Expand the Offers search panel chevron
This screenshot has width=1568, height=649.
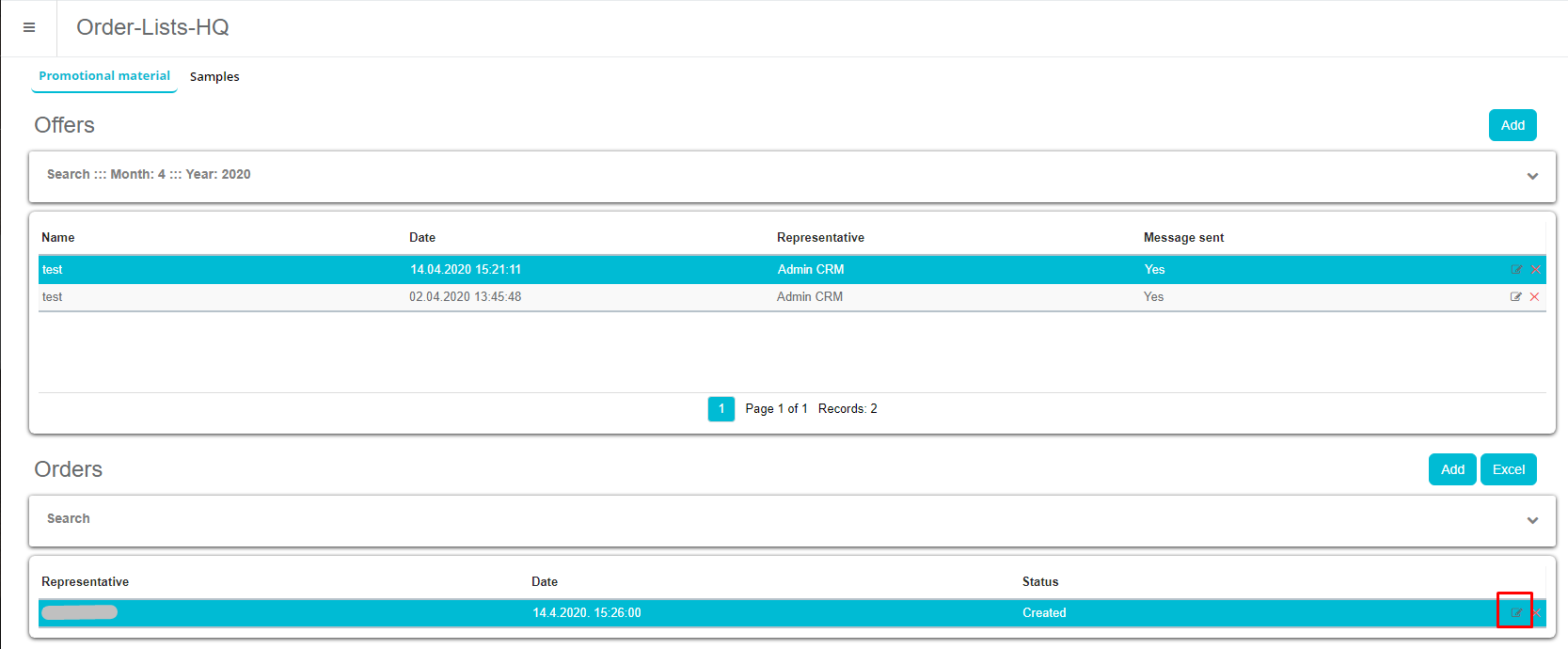[1532, 176]
